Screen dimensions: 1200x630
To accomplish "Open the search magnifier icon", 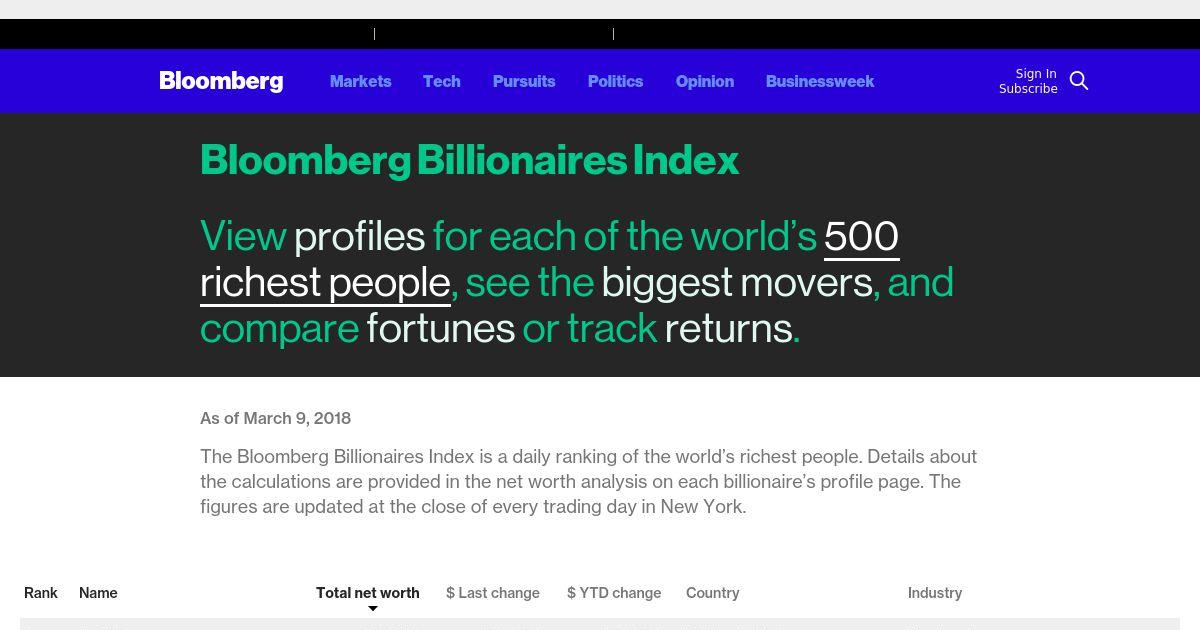I will [1079, 81].
